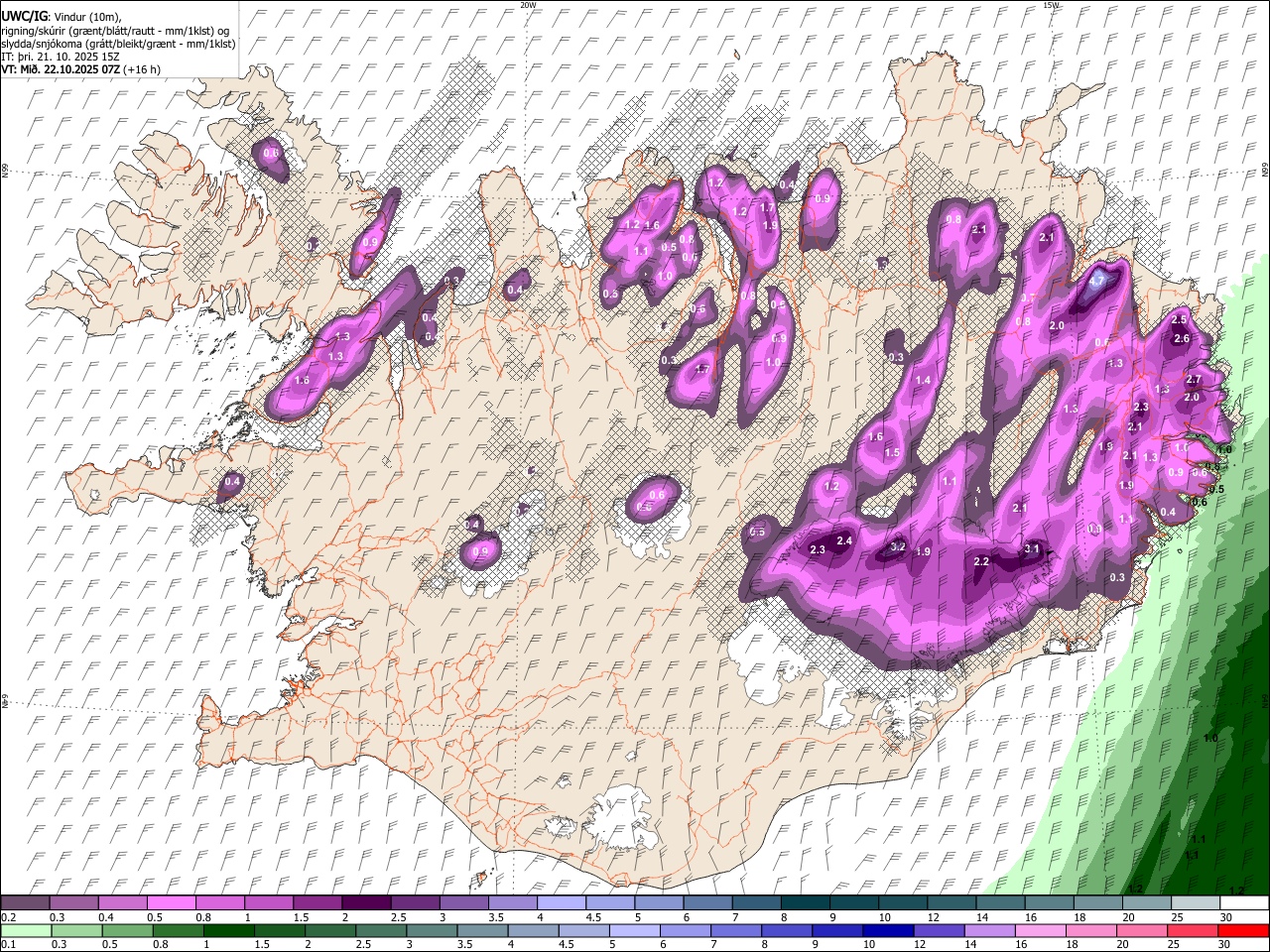
Task: Click the darkest green swatch between 1 and 1.5 in the rain legend
Action: [228, 930]
